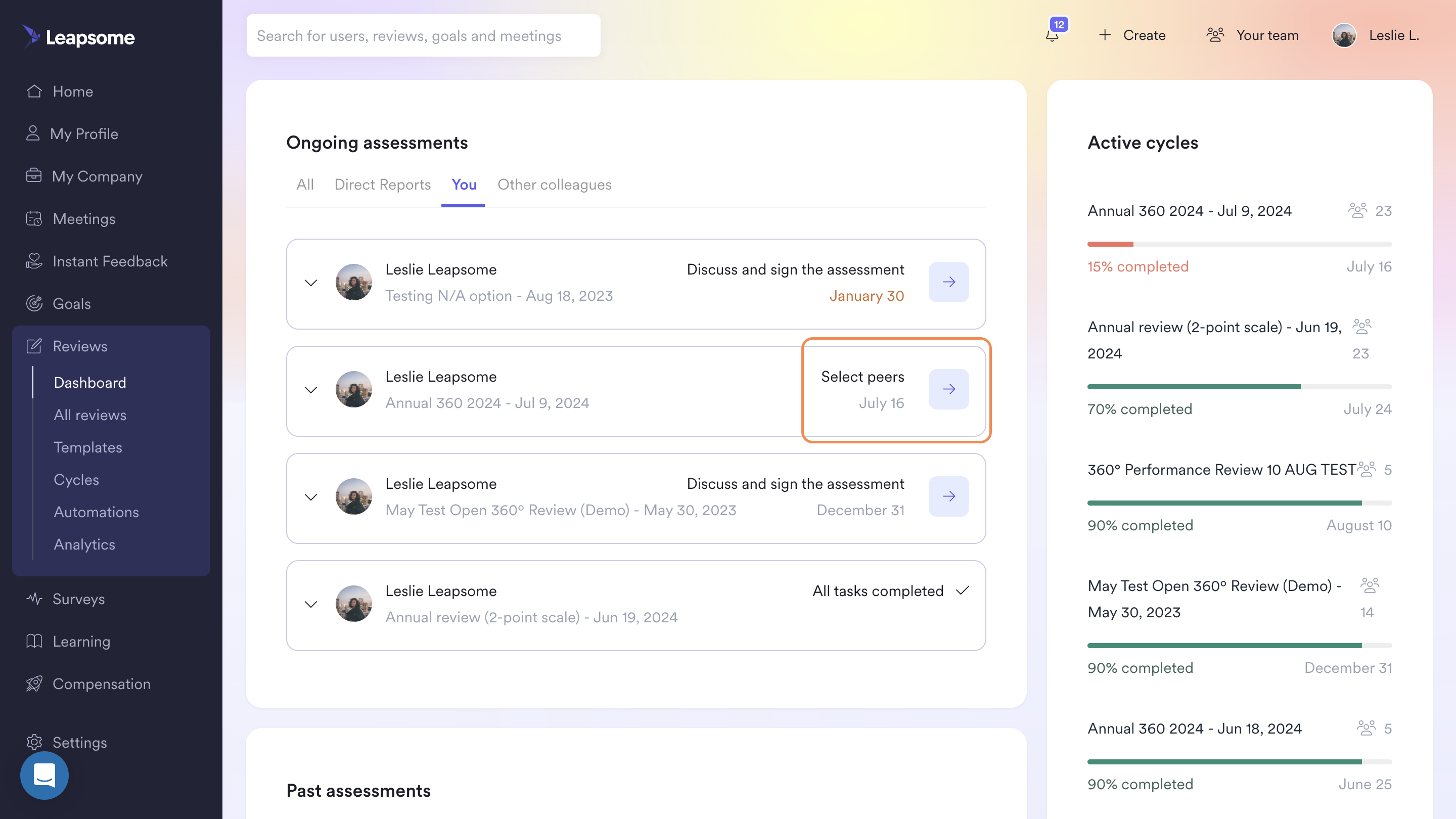Viewport: 1456px width, 819px height.
Task: Switch to Other colleagues tab
Action: [555, 185]
